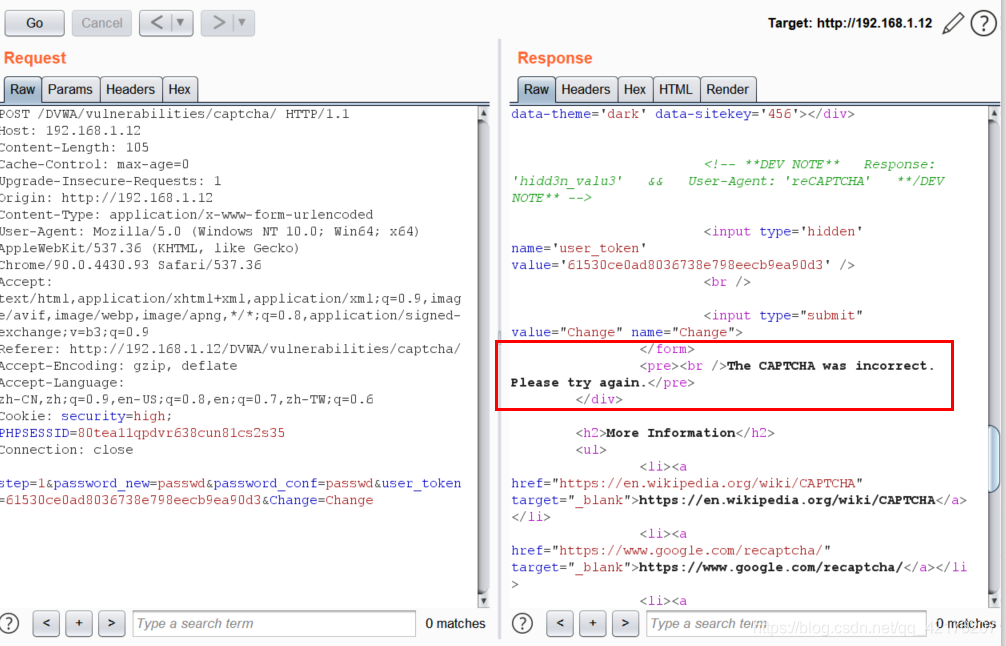Click the PHPSESSID cookie value in request
The height and width of the screenshot is (646, 1006).
pyautogui.click(x=181, y=433)
